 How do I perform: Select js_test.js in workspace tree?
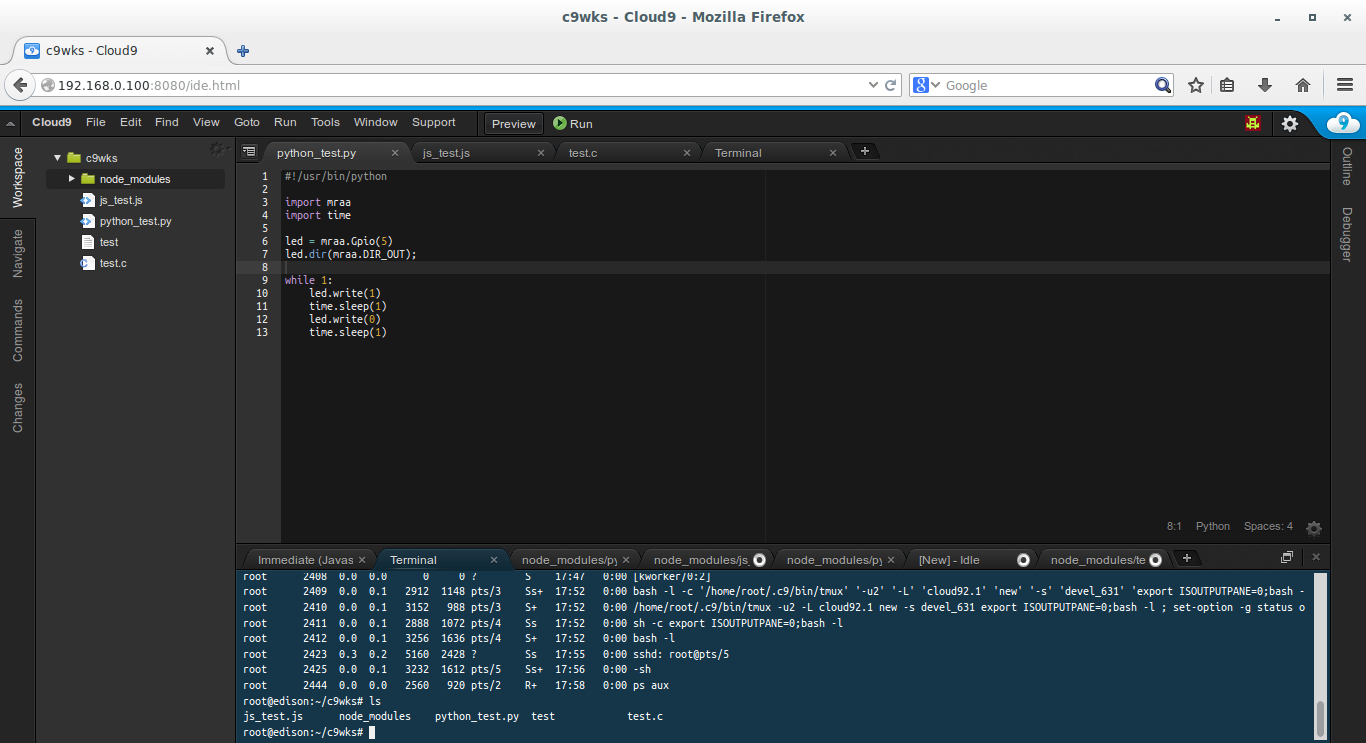121,200
